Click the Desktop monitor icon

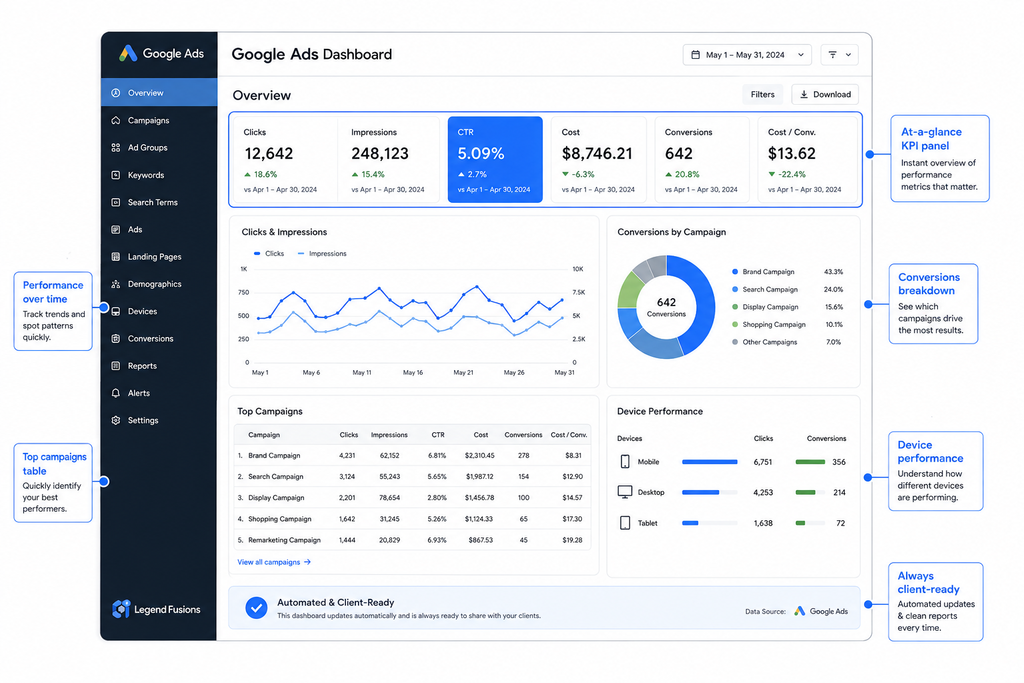coord(625,492)
